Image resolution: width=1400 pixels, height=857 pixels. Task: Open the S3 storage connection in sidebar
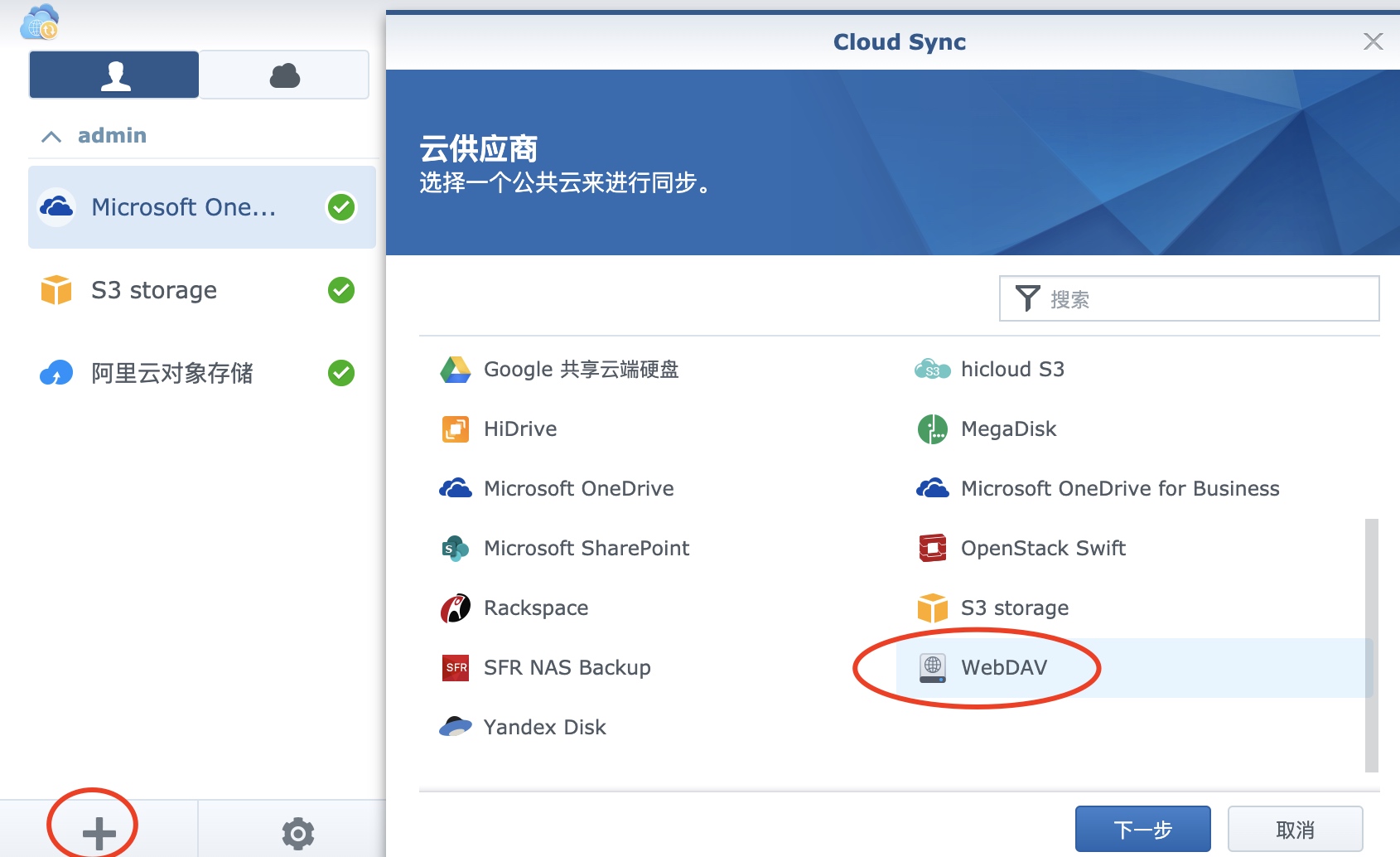point(202,290)
